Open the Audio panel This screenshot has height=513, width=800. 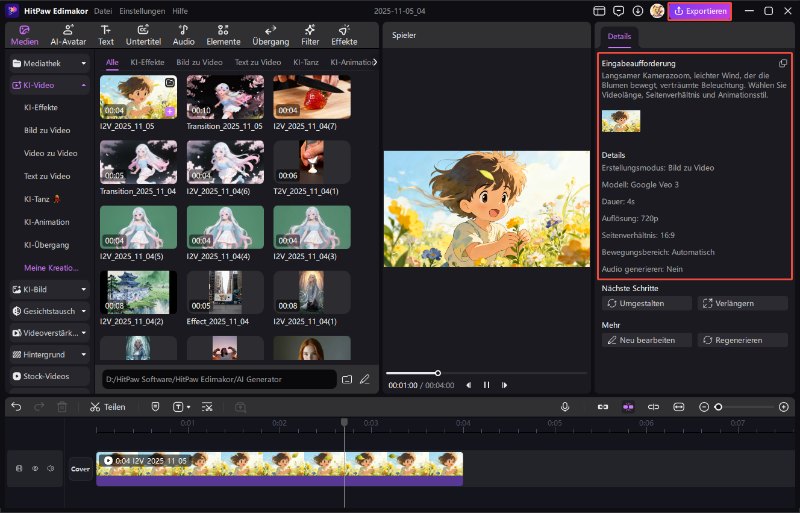(183, 35)
